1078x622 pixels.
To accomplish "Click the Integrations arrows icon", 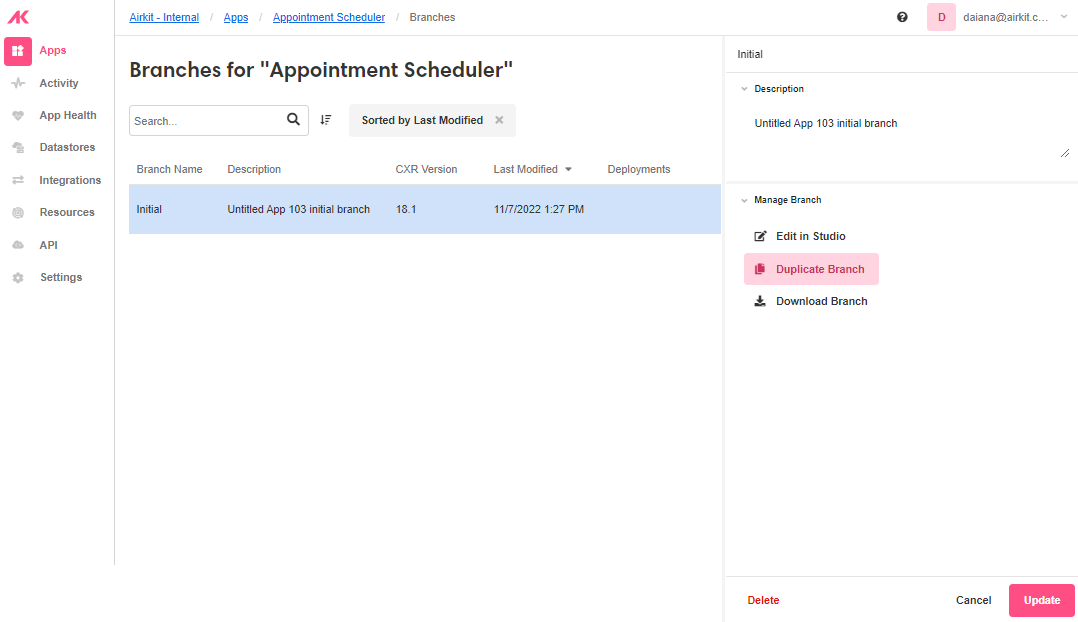I will pos(18,180).
